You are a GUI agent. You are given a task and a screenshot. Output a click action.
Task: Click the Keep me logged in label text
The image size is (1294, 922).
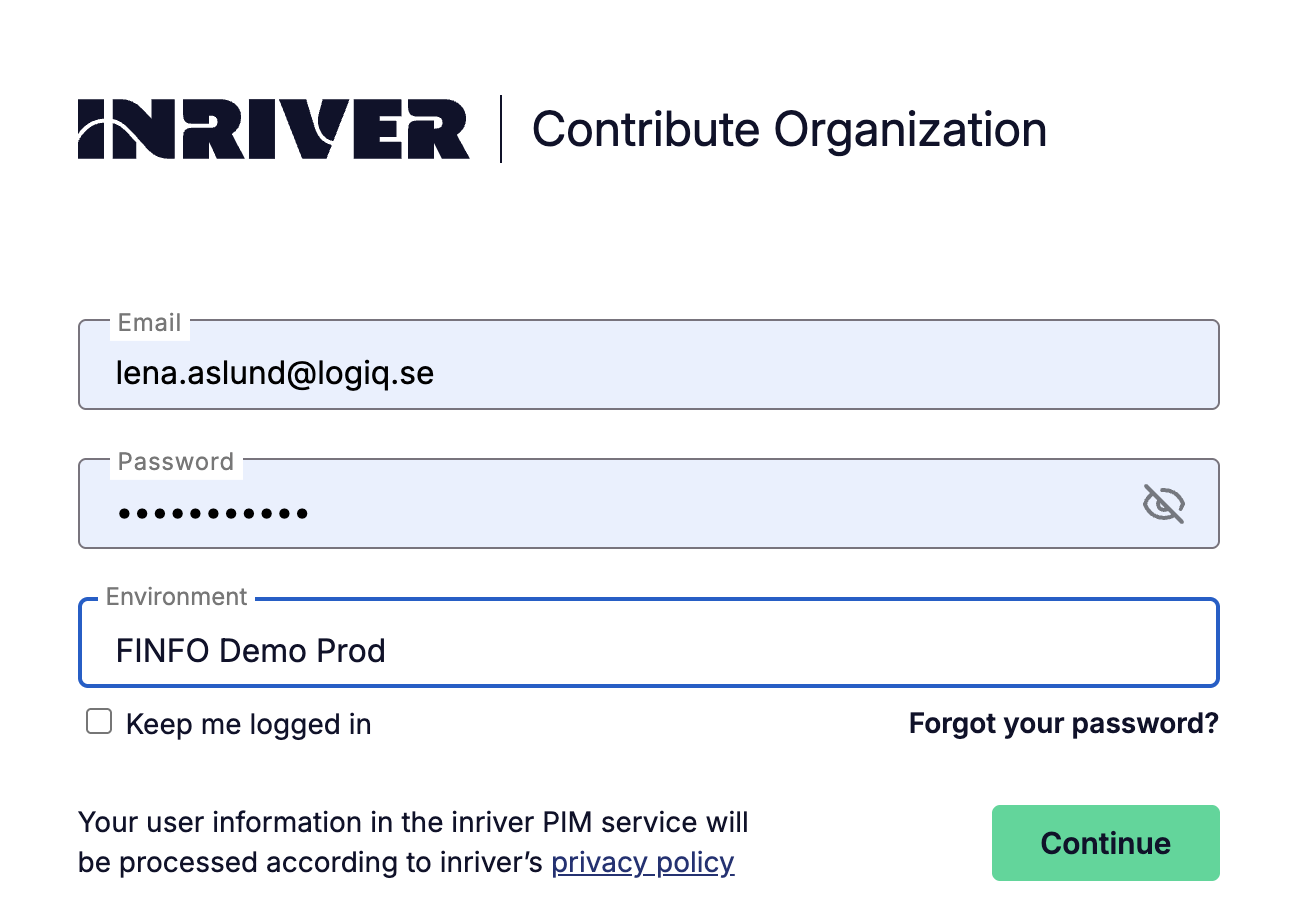248,724
